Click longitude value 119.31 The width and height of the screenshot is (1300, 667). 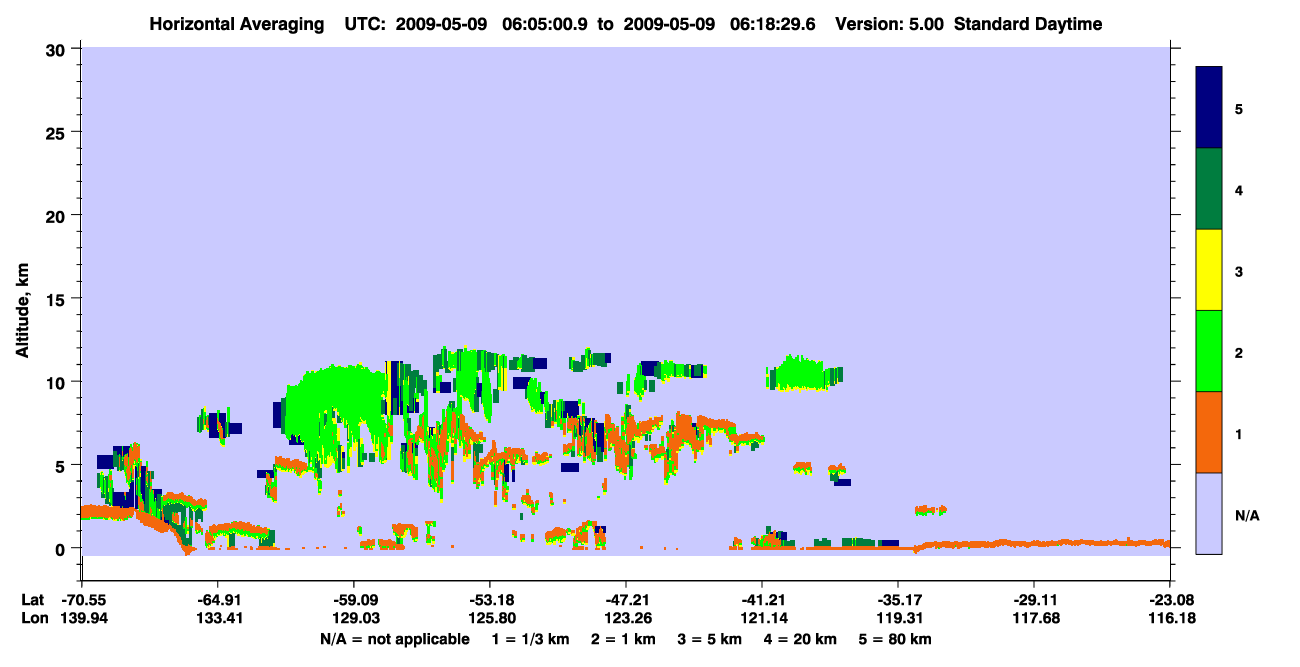pos(898,618)
